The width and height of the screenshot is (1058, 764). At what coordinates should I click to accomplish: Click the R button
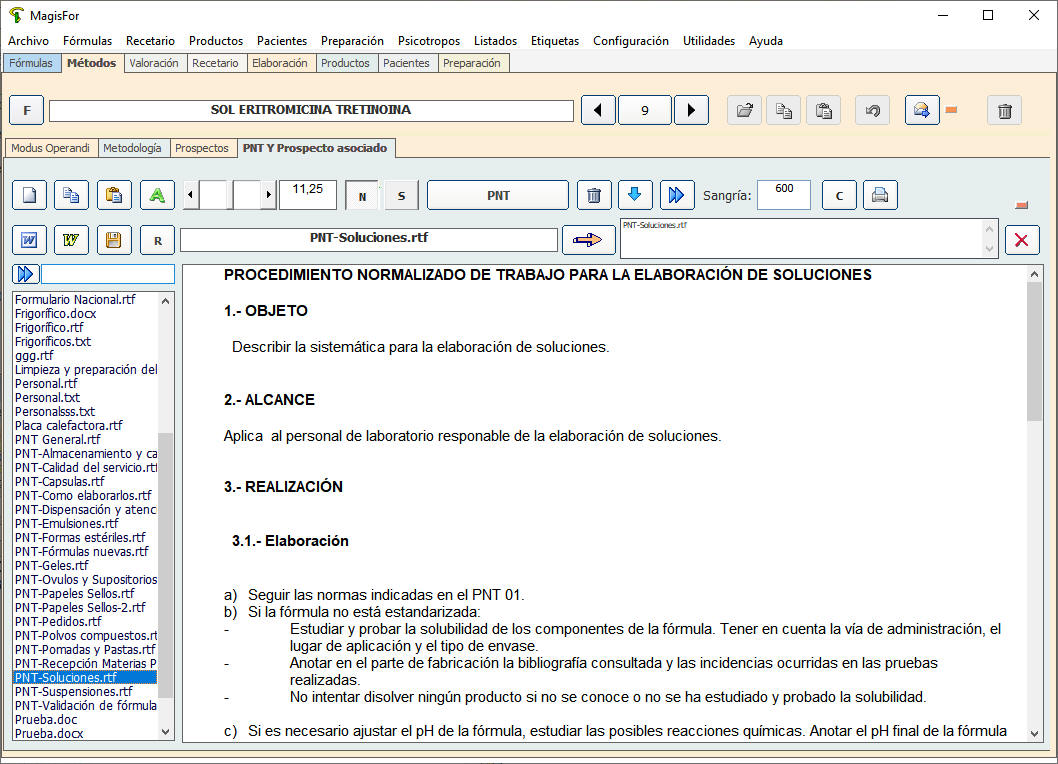pyautogui.click(x=157, y=240)
